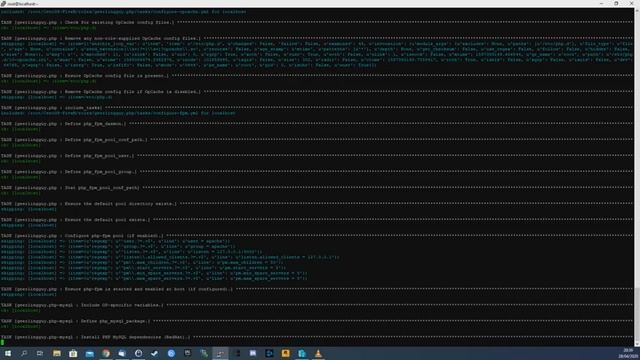The height and width of the screenshot is (360, 640).
Task: Click 'Define php_fpm_daemon' task line
Action: pos(63,124)
